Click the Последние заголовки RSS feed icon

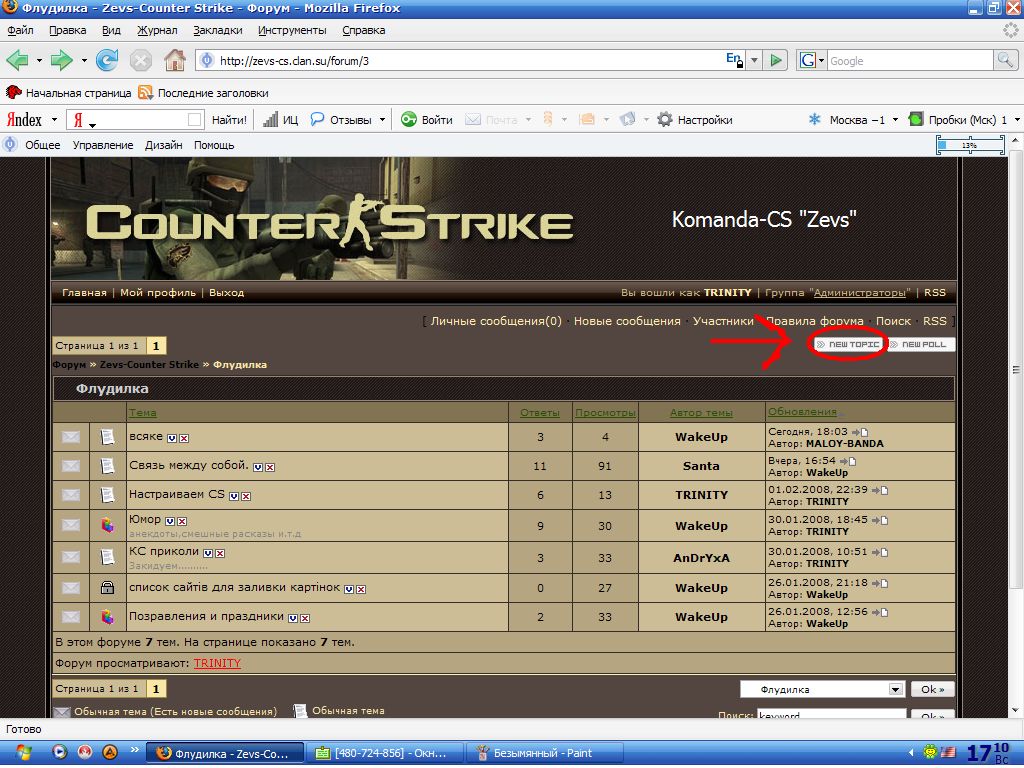[145, 93]
